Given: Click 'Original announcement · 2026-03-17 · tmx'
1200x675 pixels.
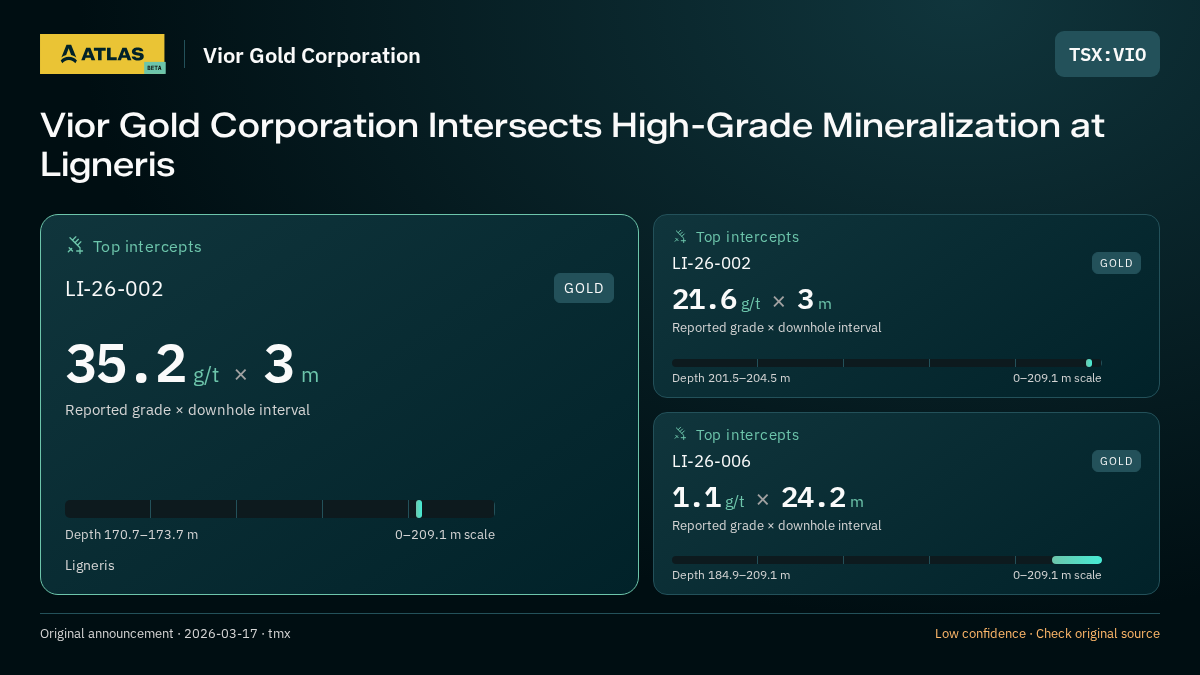Looking at the screenshot, I should pos(165,634).
